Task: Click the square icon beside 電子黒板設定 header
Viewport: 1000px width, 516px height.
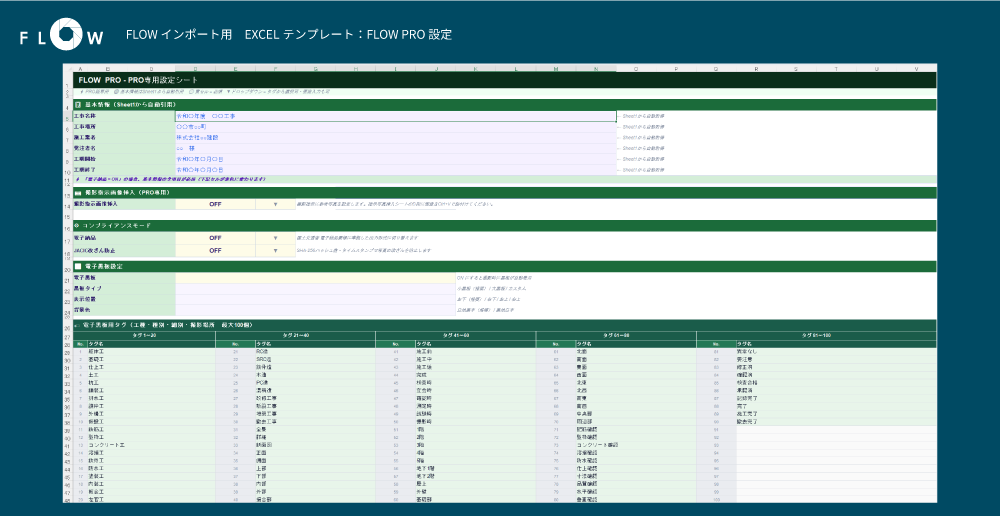Action: 78,267
